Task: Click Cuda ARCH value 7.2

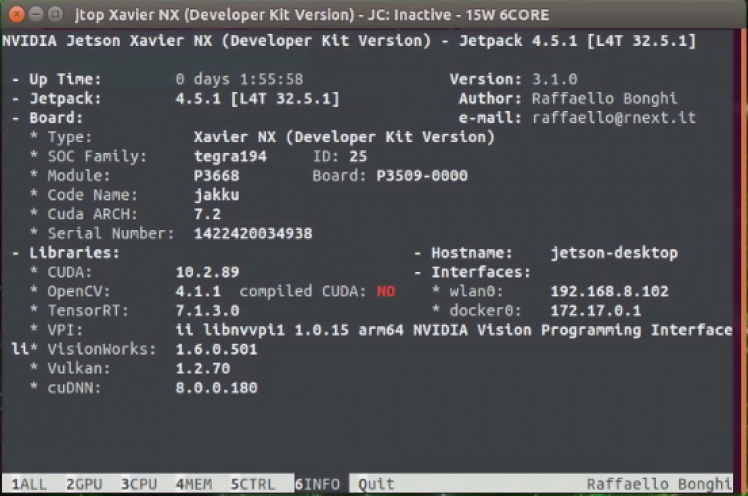Action: 208,214
